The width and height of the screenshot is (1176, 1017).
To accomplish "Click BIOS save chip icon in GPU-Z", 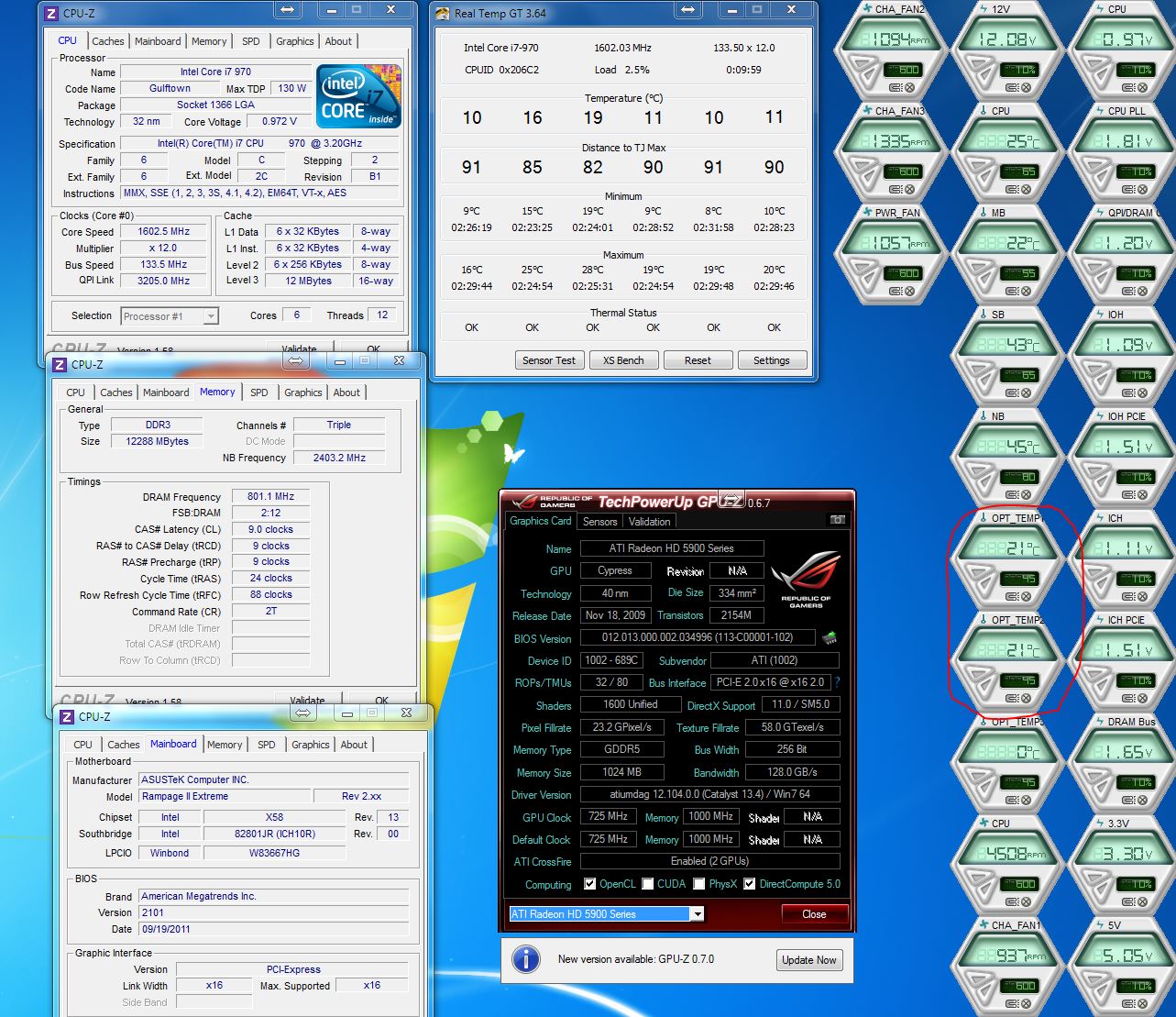I will [x=830, y=637].
